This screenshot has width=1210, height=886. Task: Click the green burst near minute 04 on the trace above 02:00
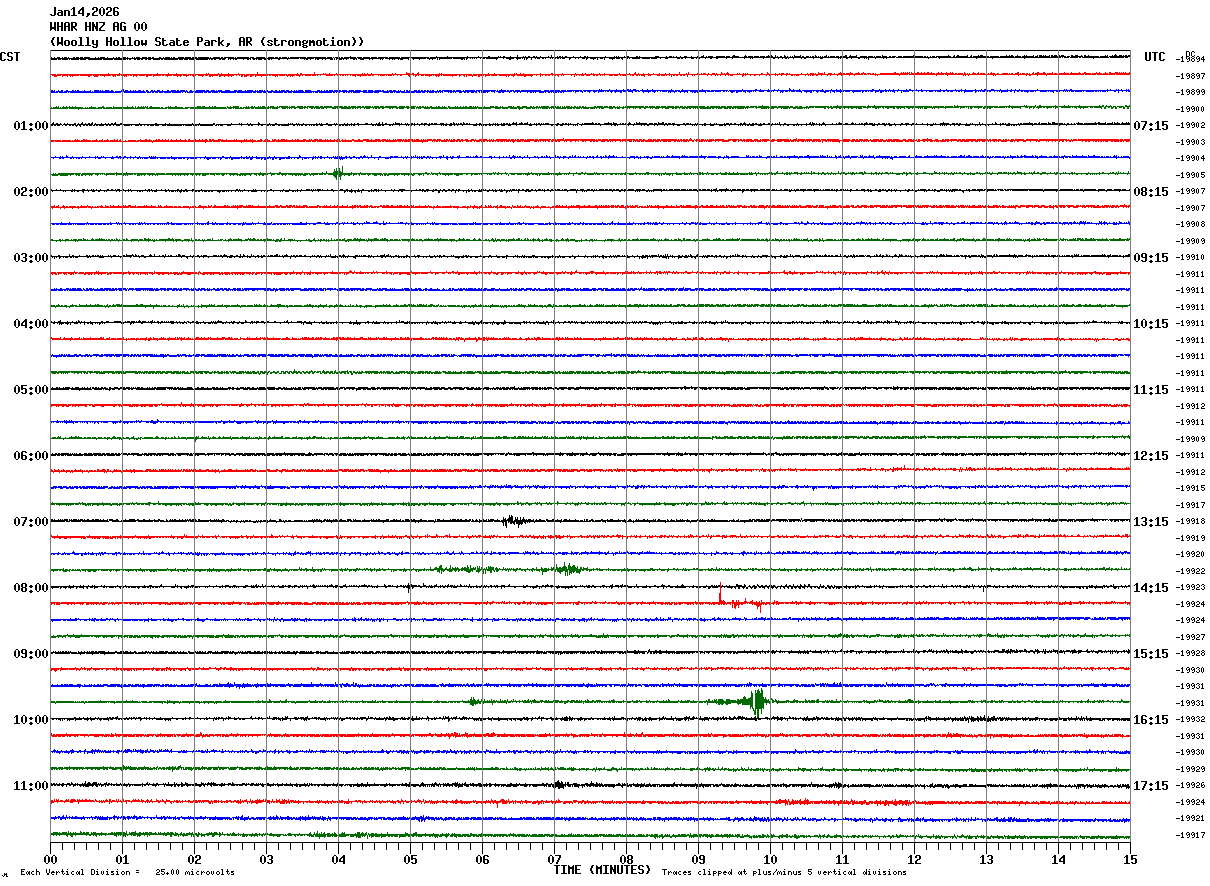pyautogui.click(x=338, y=173)
